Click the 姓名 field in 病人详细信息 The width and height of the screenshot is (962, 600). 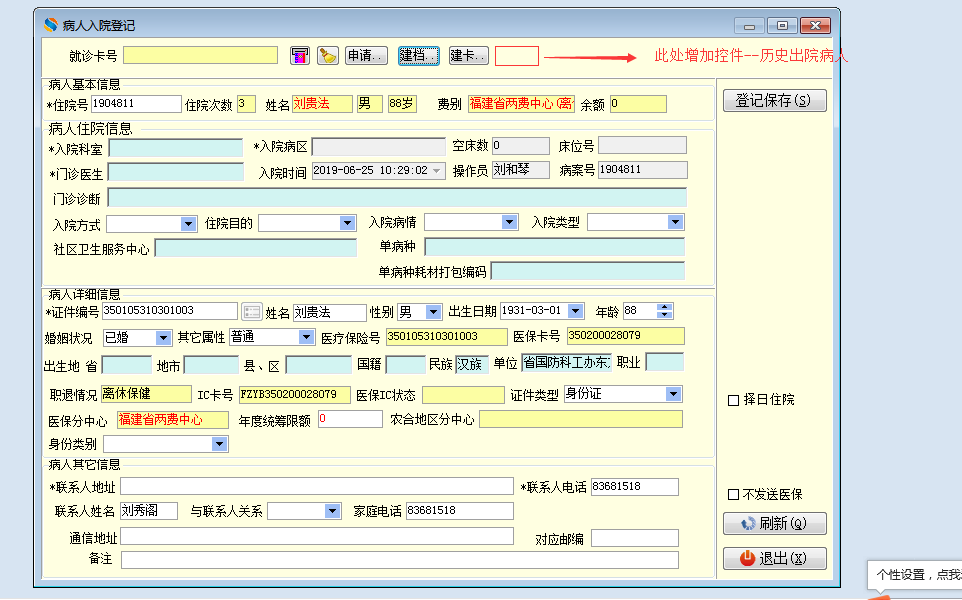329,312
